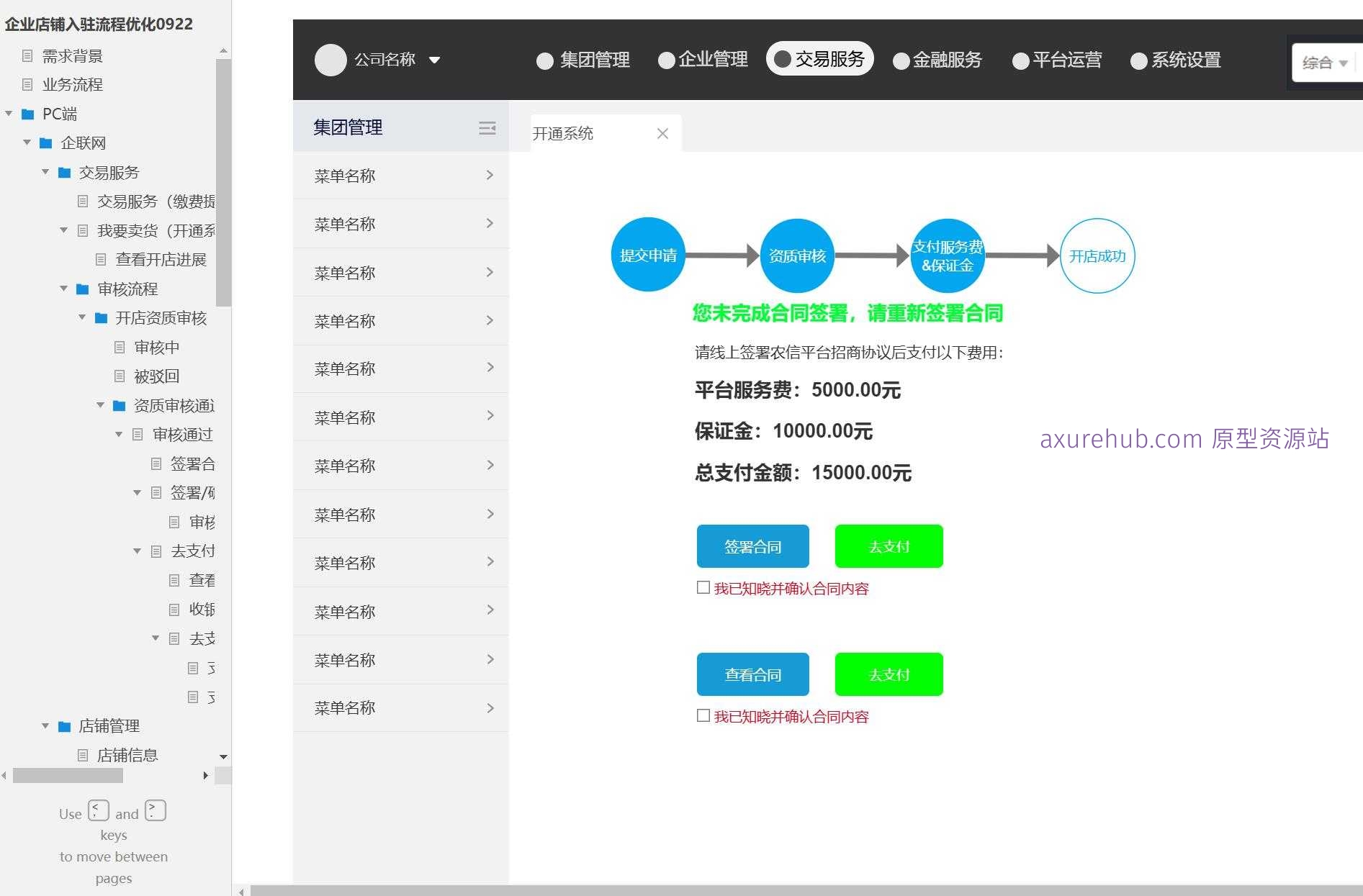The width and height of the screenshot is (1363, 896).
Task: Click the 支付服务费&保证金 step circle
Action: pos(947,255)
